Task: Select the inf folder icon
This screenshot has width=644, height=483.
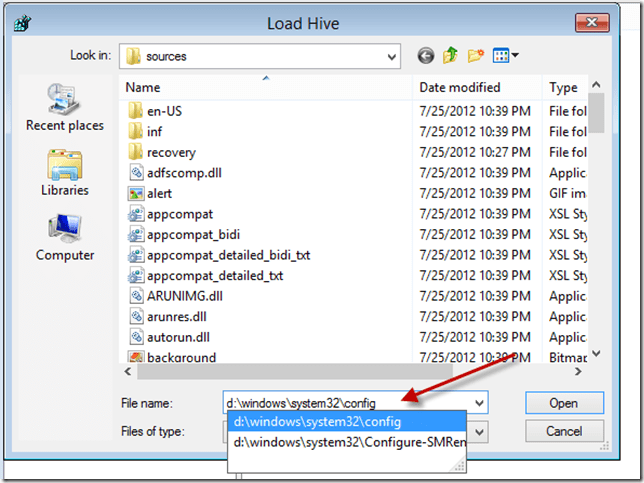Action: 135,131
